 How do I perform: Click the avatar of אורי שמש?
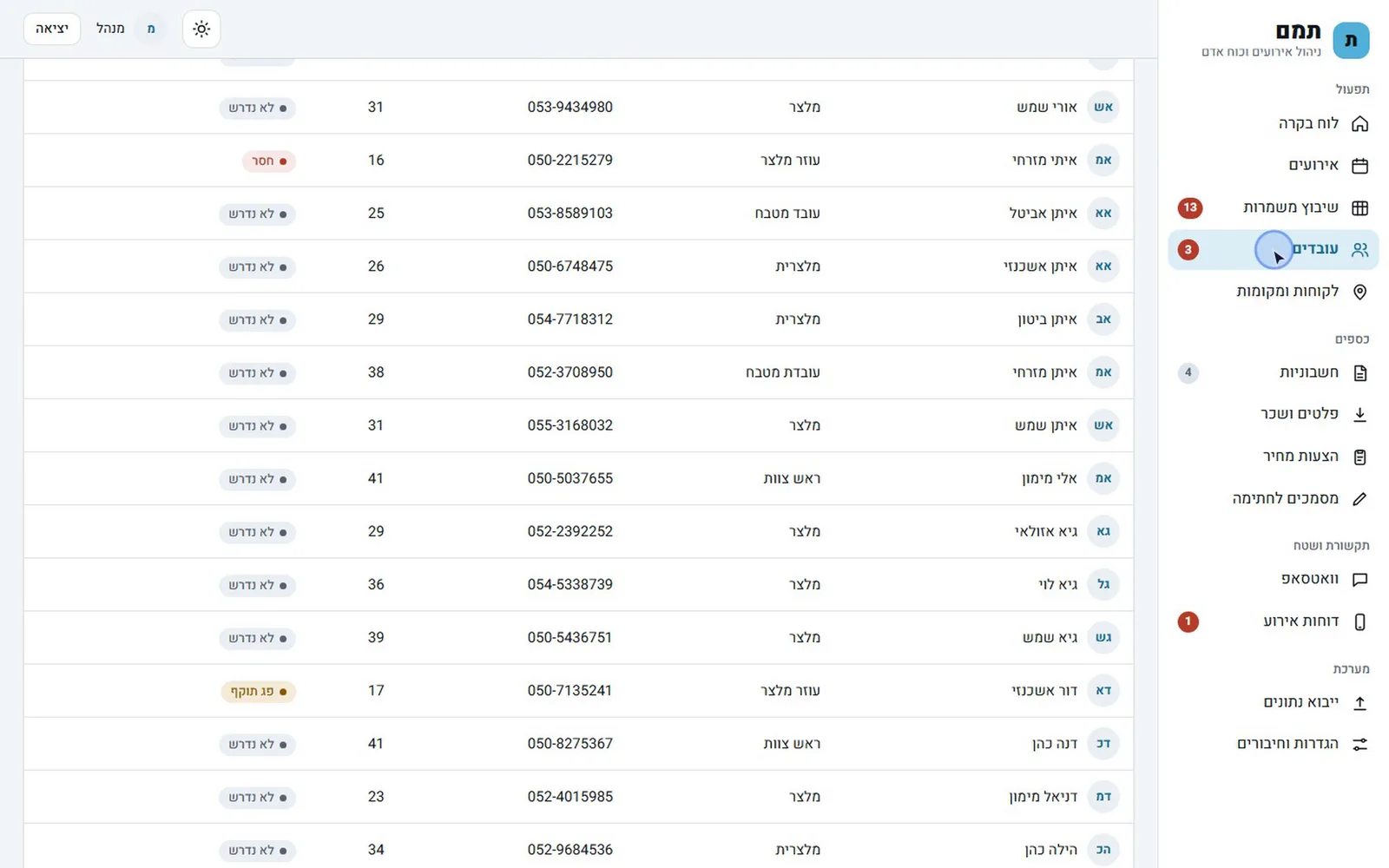[1103, 107]
